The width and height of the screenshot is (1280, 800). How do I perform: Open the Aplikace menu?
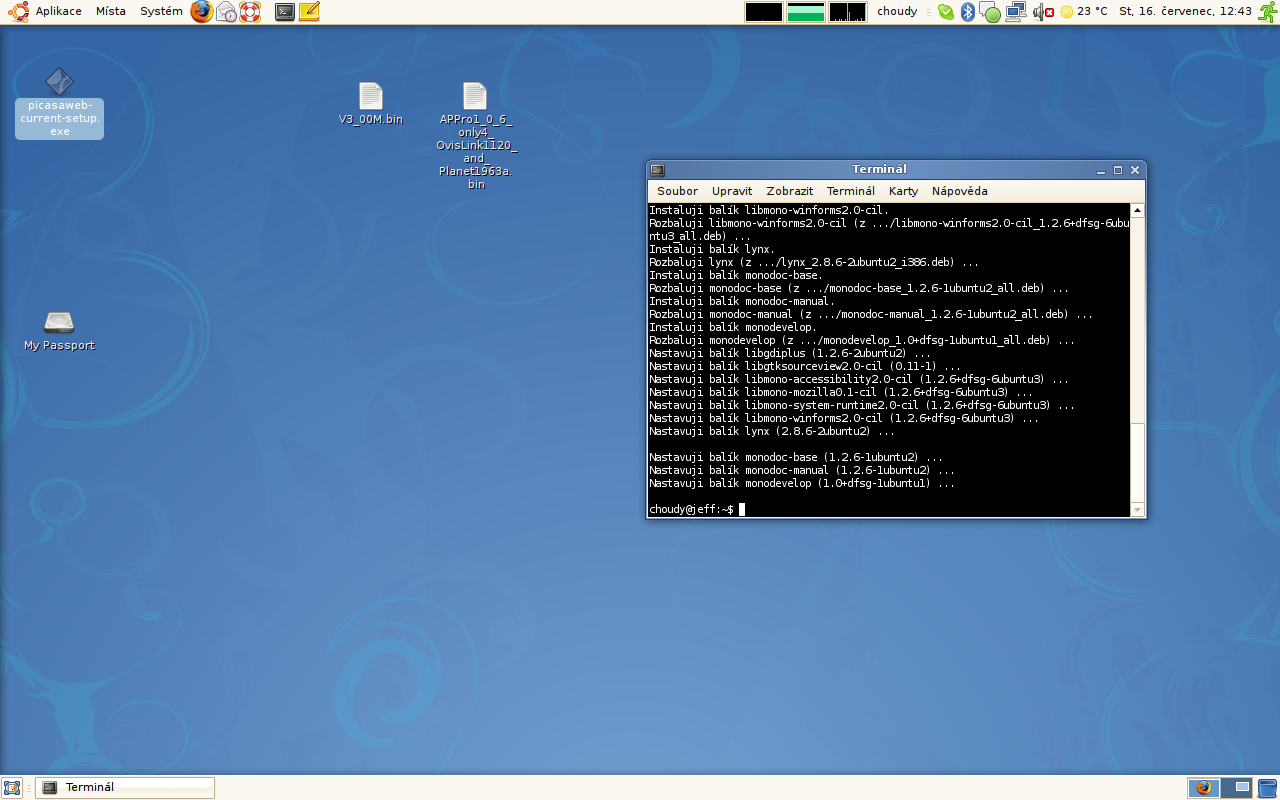(x=59, y=12)
